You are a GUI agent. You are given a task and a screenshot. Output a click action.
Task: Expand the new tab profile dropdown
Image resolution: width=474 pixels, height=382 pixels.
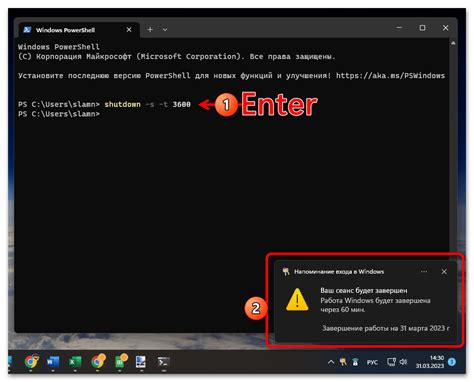click(165, 30)
